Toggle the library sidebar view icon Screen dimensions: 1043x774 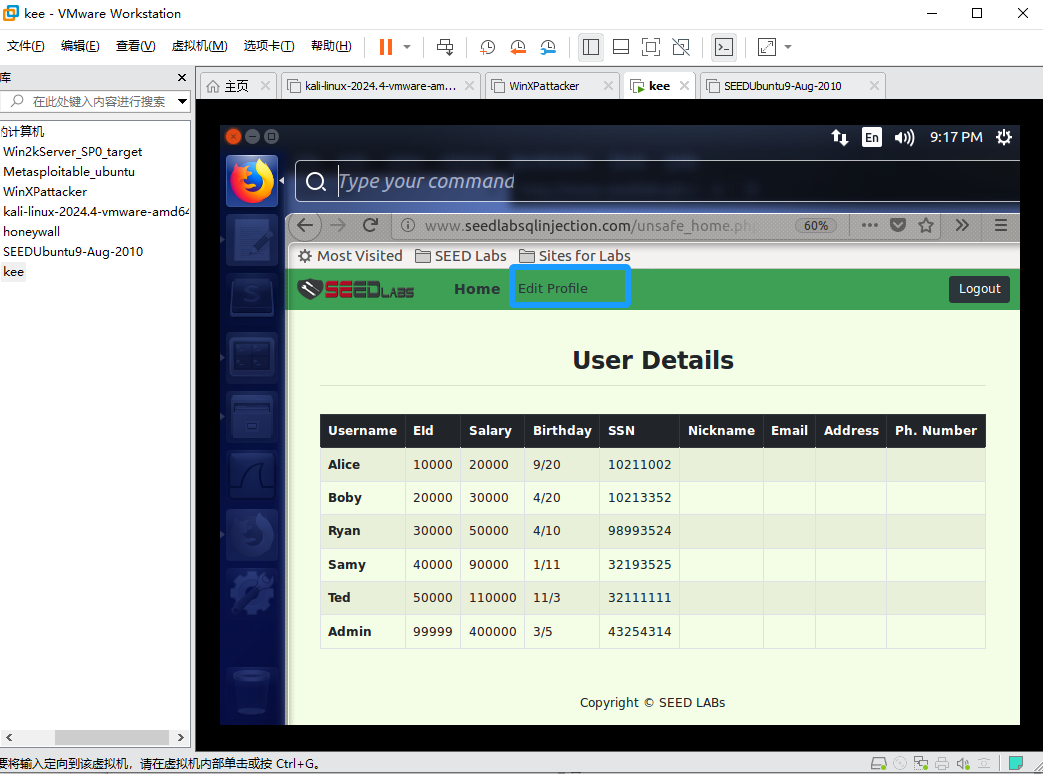coord(591,47)
